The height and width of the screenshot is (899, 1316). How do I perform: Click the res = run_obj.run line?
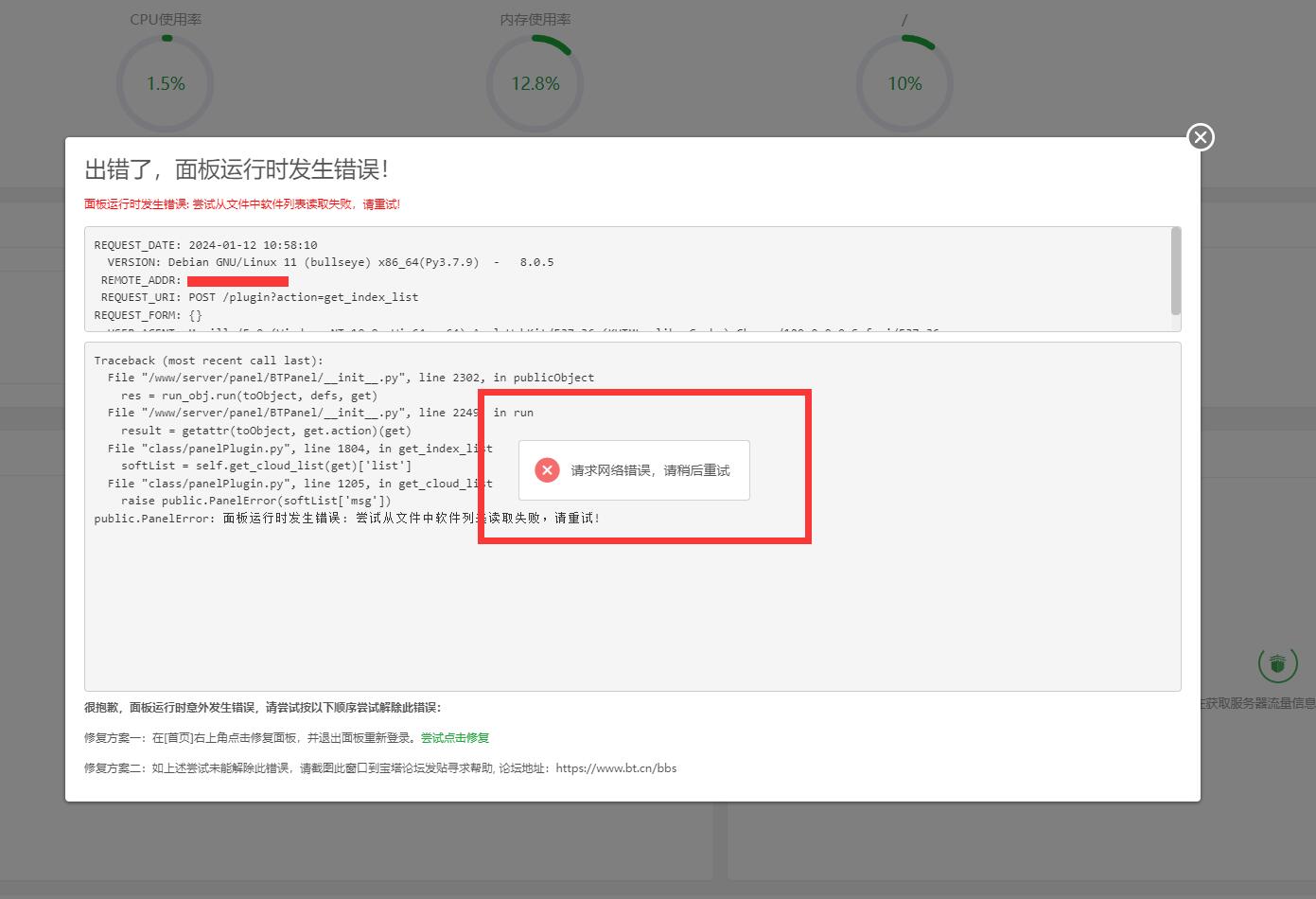point(249,396)
